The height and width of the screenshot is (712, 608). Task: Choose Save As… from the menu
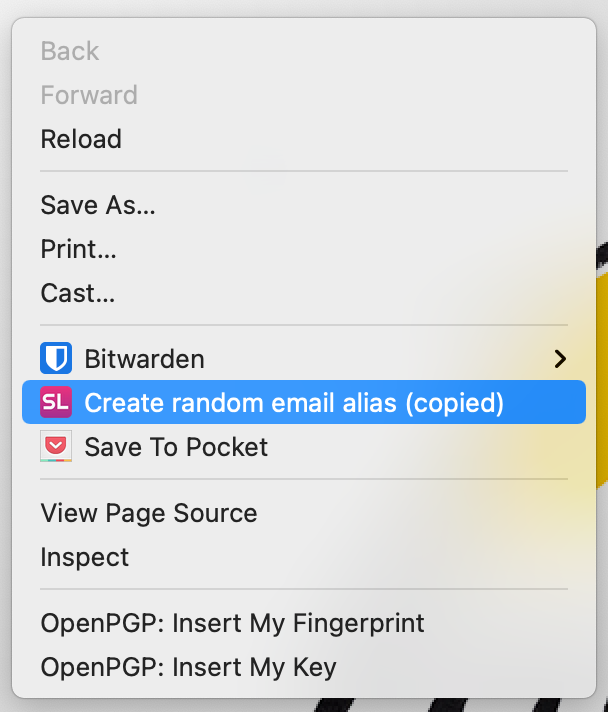point(98,205)
